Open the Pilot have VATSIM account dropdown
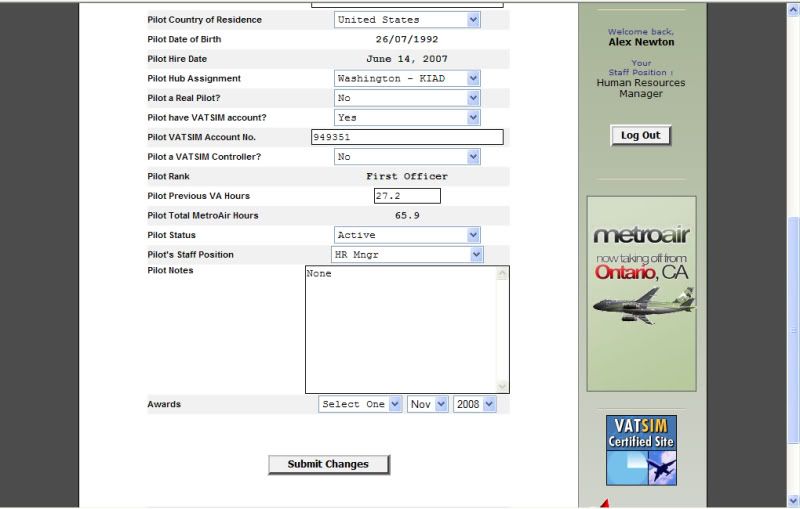 pos(407,118)
